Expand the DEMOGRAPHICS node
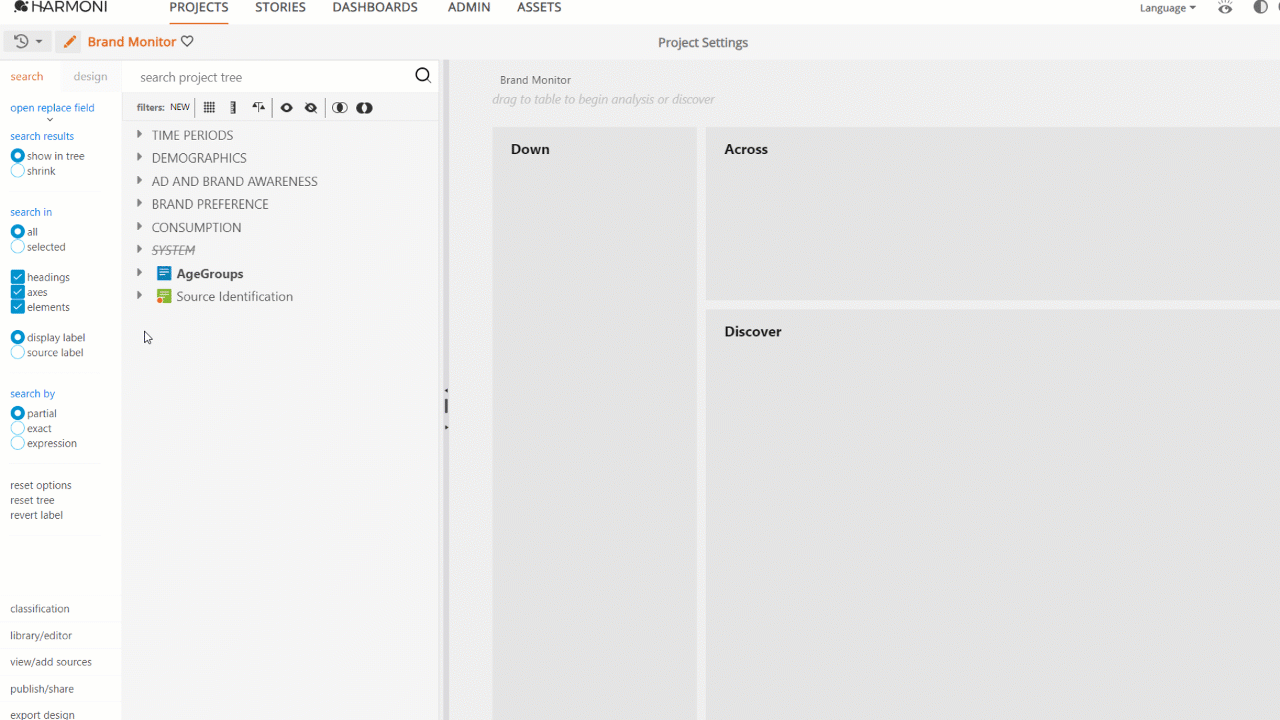The width and height of the screenshot is (1280, 720). (x=139, y=157)
